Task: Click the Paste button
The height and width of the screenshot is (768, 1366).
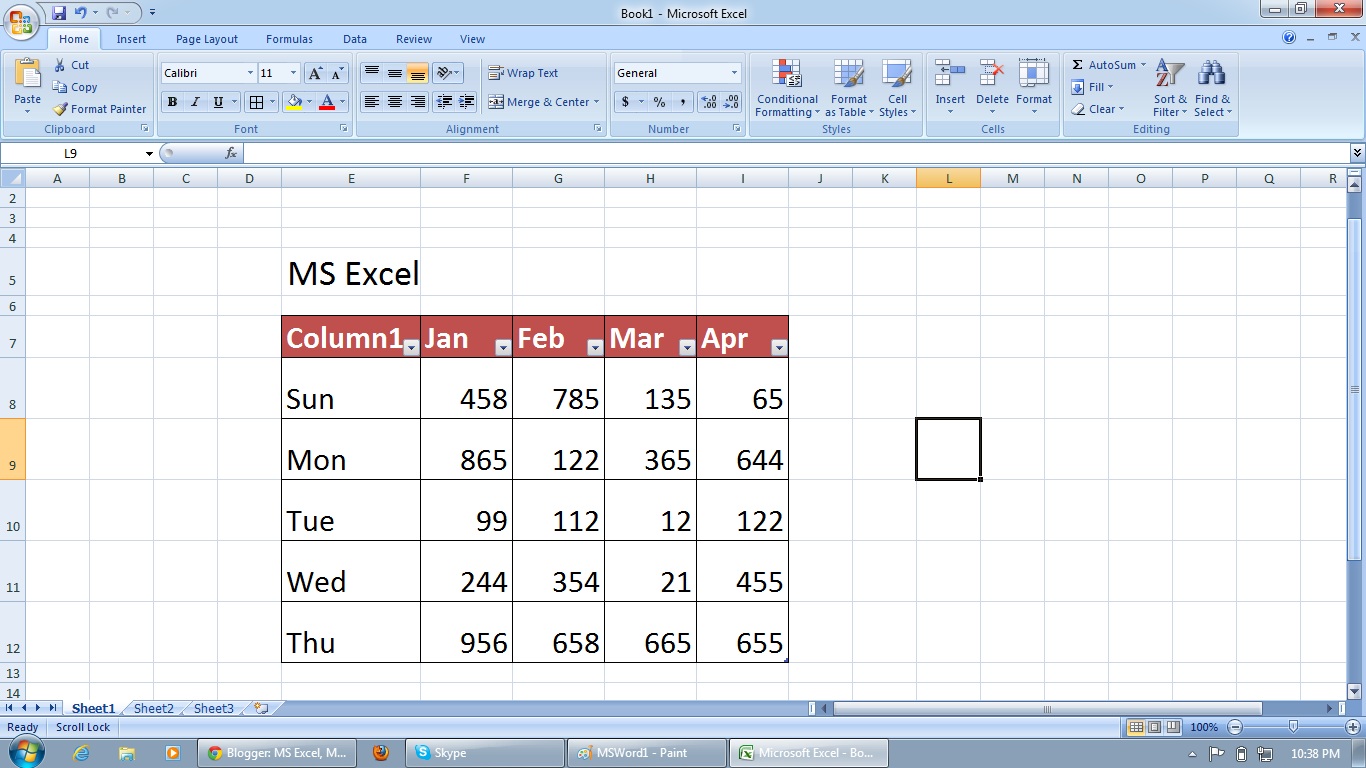Action: tap(28, 86)
